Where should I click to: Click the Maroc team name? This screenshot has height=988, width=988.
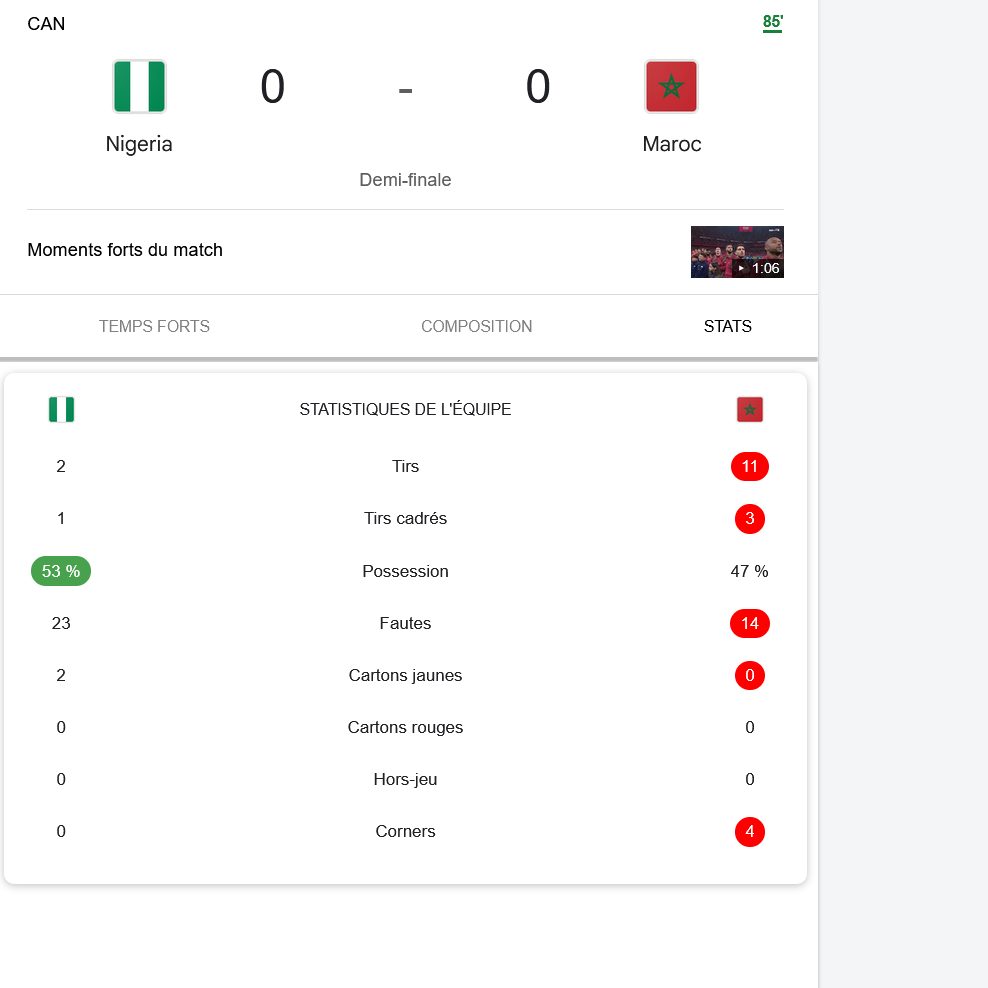(x=671, y=144)
